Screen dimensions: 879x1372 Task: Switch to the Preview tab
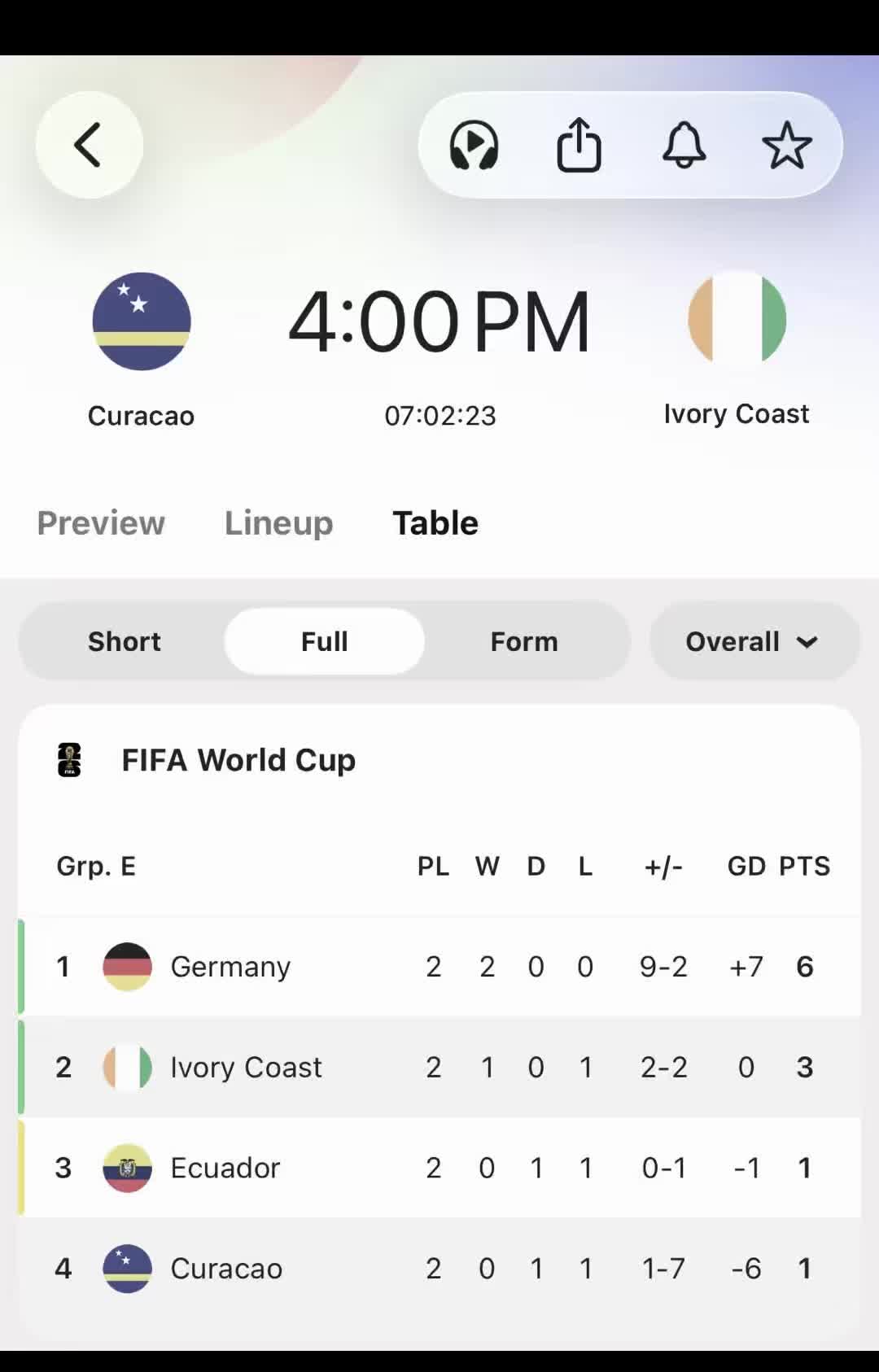tap(101, 522)
